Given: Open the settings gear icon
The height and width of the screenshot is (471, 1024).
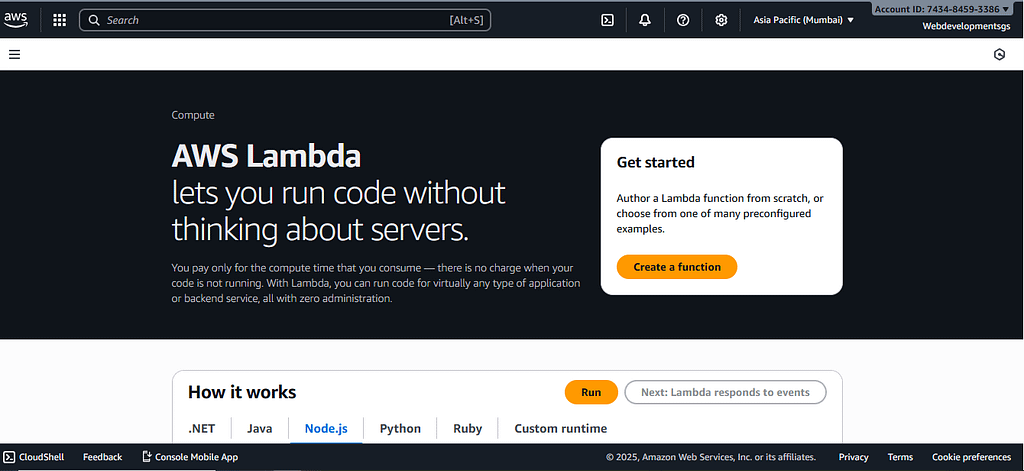Looking at the screenshot, I should (721, 20).
